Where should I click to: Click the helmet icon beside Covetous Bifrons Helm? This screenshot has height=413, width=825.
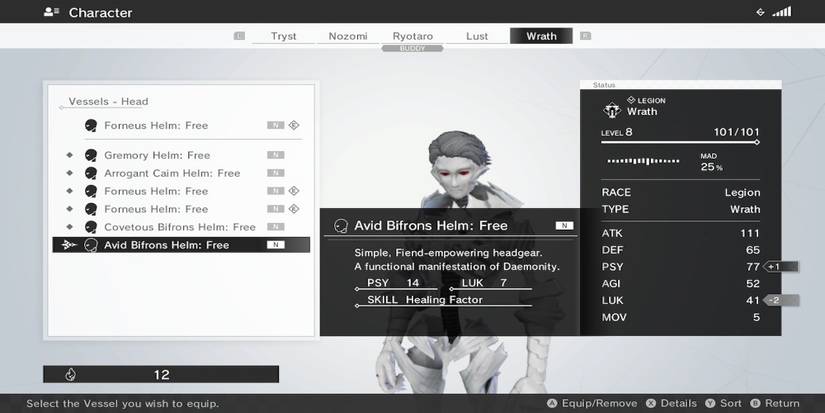[x=91, y=227]
